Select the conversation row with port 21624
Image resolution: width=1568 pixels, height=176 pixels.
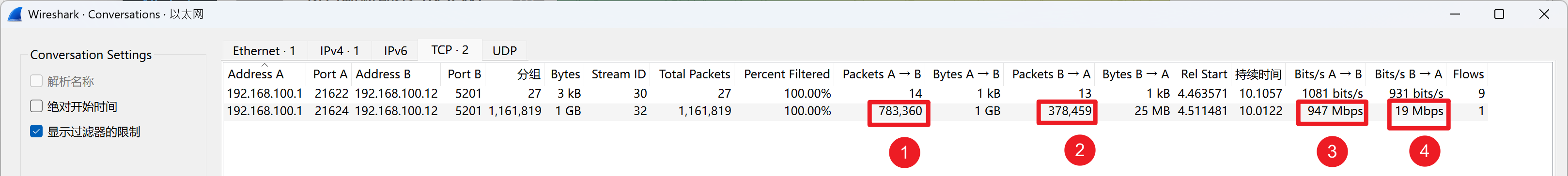(x=855, y=111)
